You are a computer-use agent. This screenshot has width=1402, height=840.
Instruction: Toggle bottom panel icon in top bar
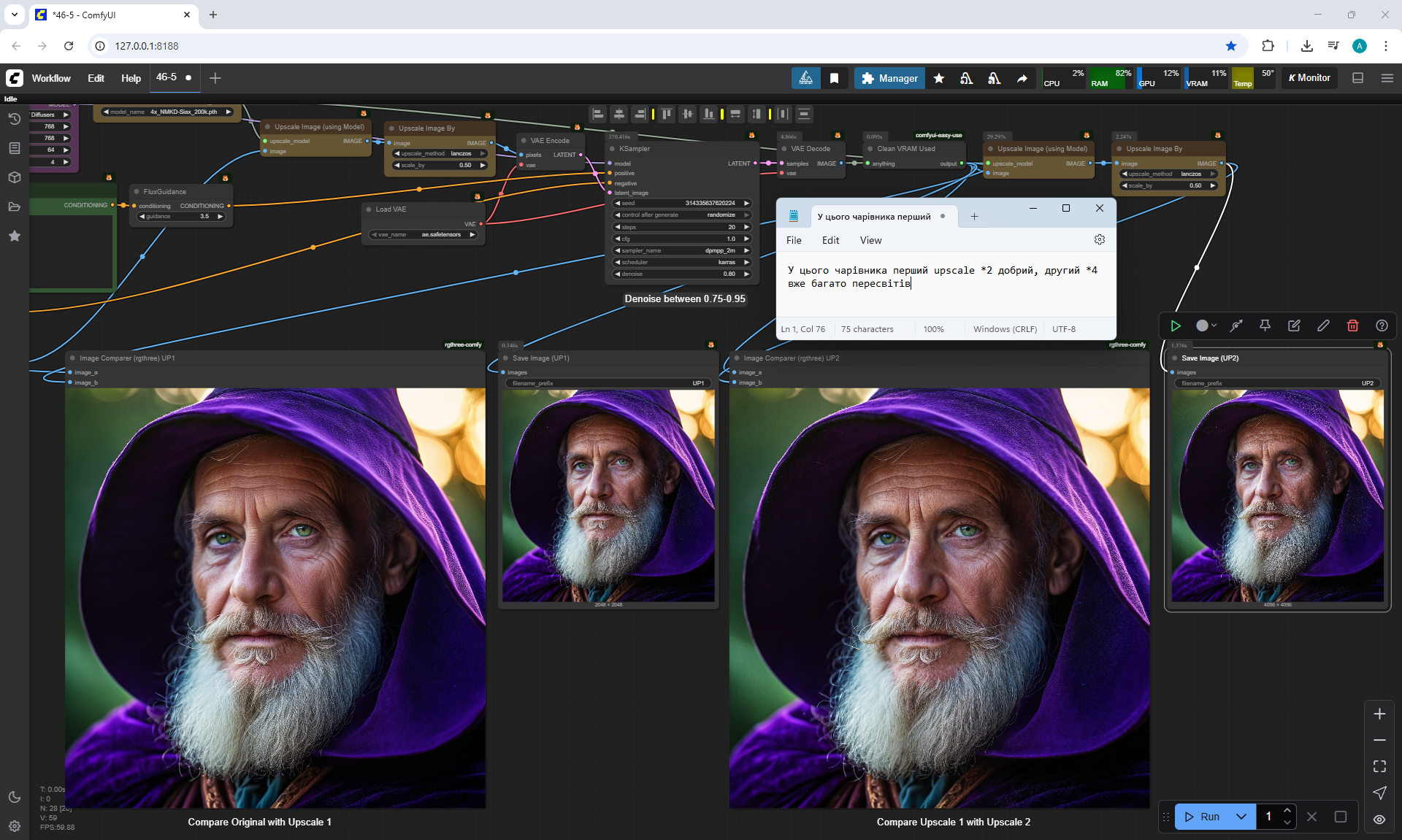[1357, 78]
